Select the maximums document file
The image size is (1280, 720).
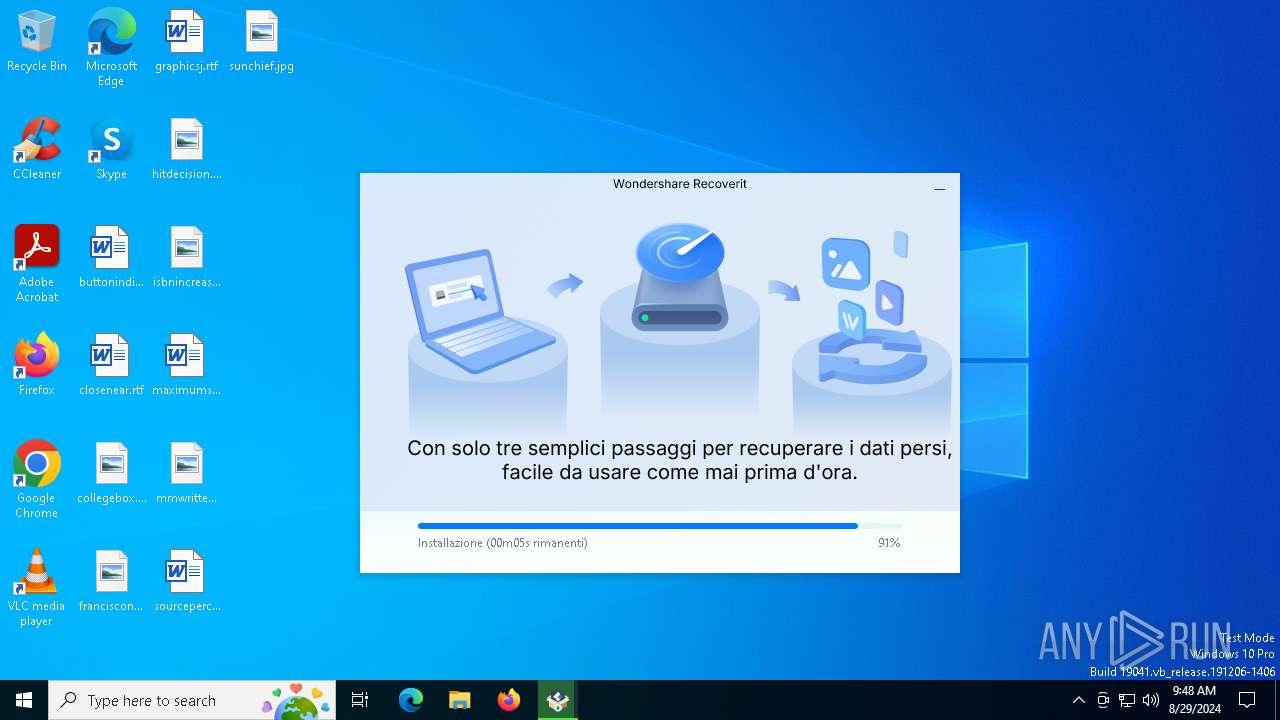pyautogui.click(x=186, y=366)
